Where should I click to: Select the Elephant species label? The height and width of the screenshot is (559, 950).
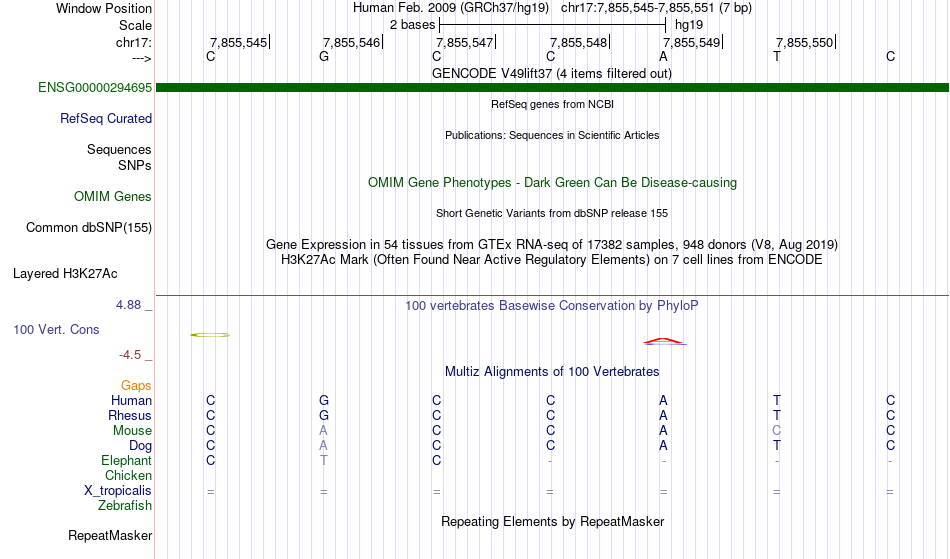tap(127, 461)
